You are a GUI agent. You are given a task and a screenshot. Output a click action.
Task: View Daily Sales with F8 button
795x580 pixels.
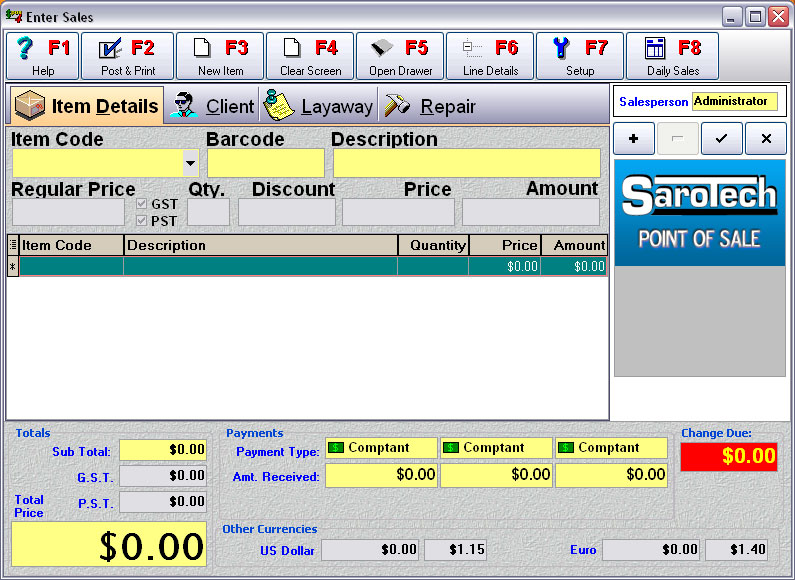(x=672, y=56)
